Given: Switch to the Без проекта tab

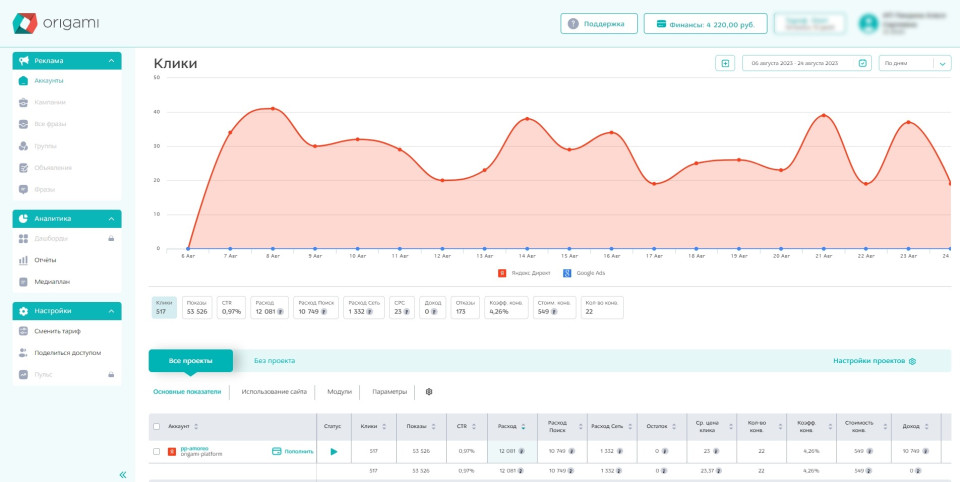Looking at the screenshot, I should (274, 361).
